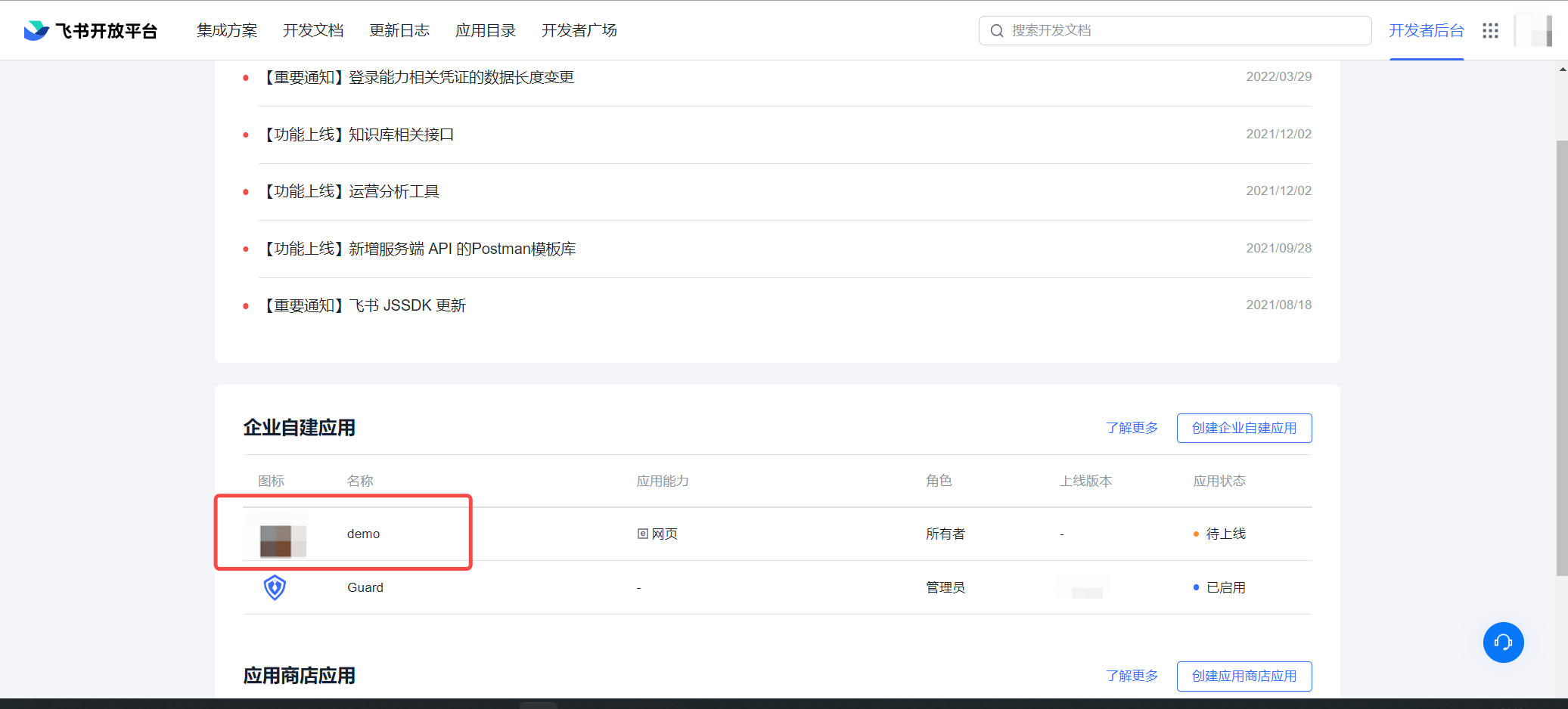Open 开发者广场 navigation item

pos(579,30)
